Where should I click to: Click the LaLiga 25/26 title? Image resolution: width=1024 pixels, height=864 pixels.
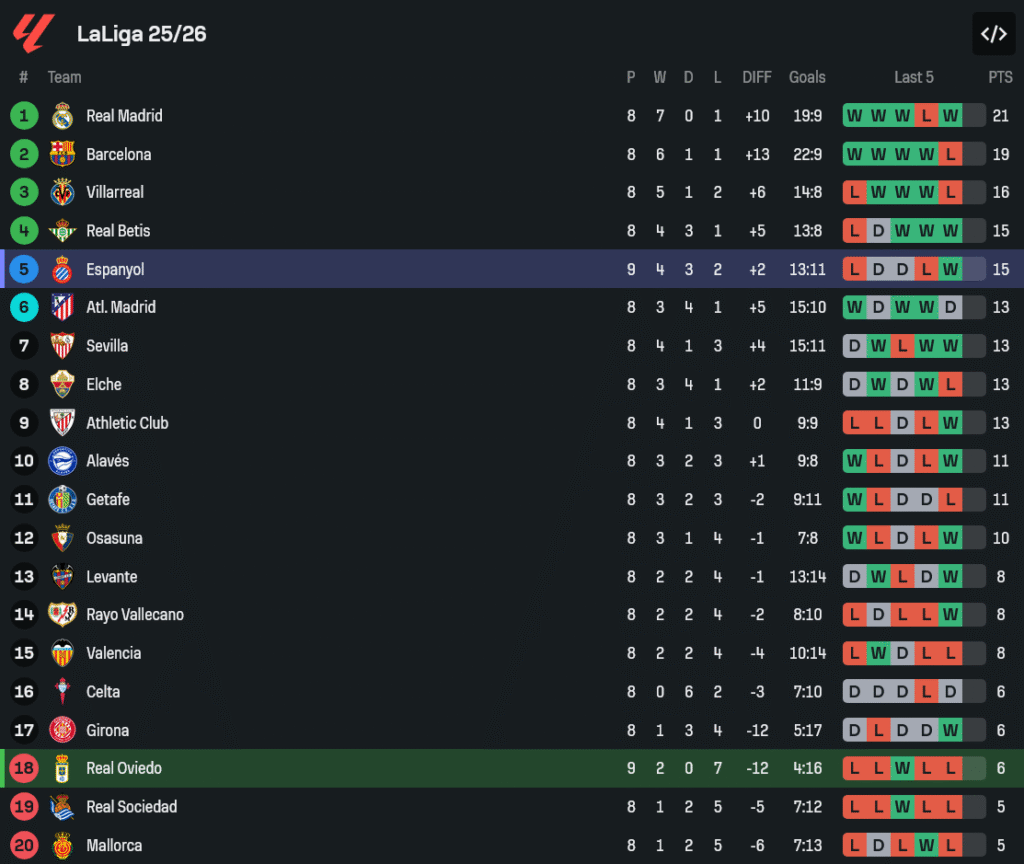[142, 34]
